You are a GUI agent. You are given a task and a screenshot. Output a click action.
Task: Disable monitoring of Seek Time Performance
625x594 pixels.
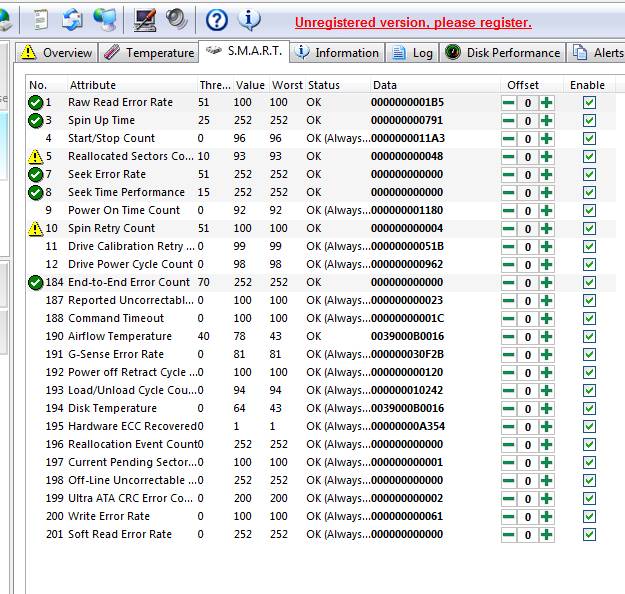coord(589,193)
